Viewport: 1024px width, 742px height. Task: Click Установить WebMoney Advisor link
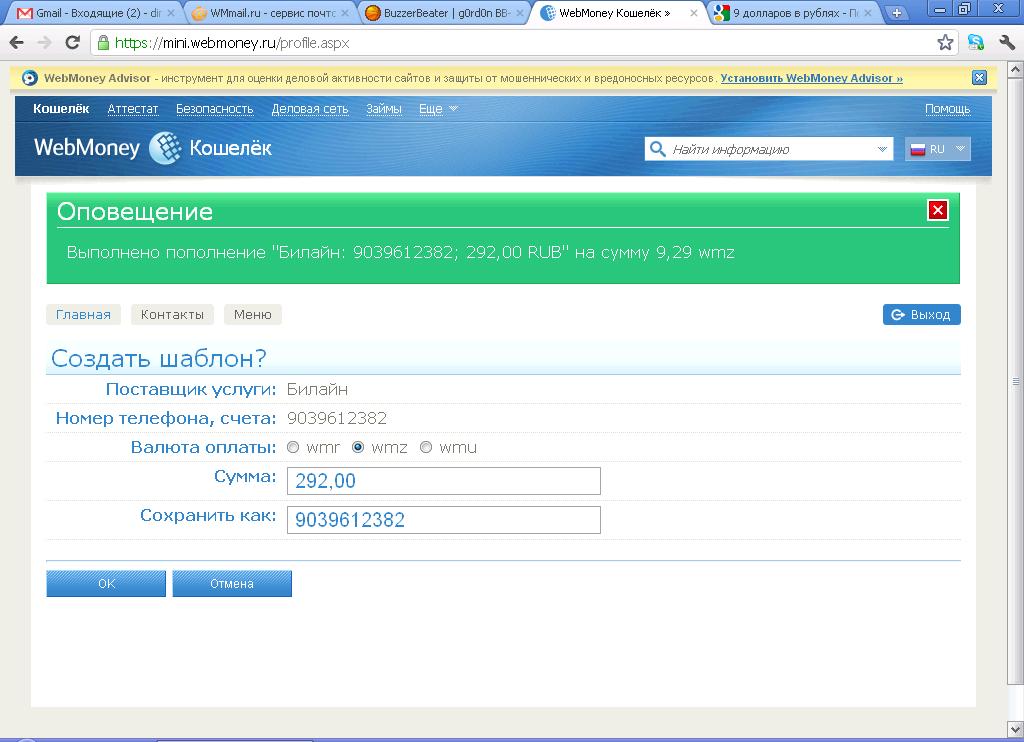point(811,78)
